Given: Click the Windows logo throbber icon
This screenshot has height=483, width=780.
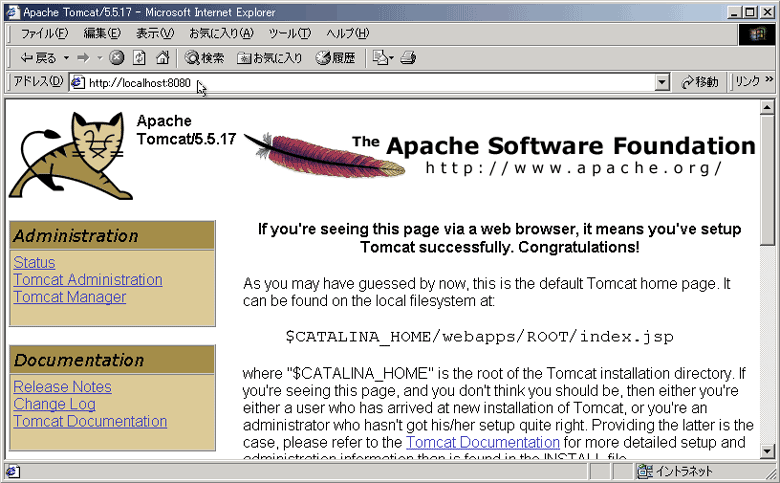Looking at the screenshot, I should pyautogui.click(x=758, y=34).
